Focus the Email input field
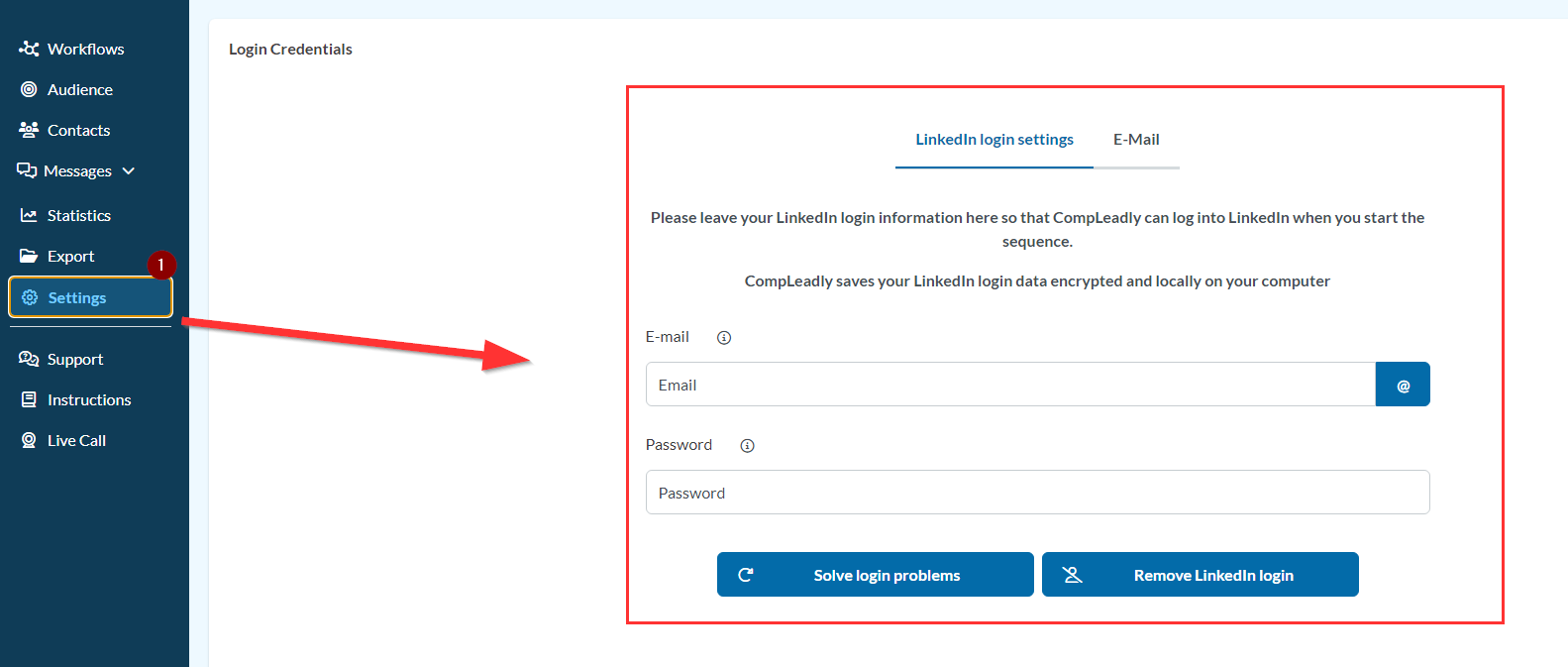Screen dimensions: 1568x667 pos(1010,385)
